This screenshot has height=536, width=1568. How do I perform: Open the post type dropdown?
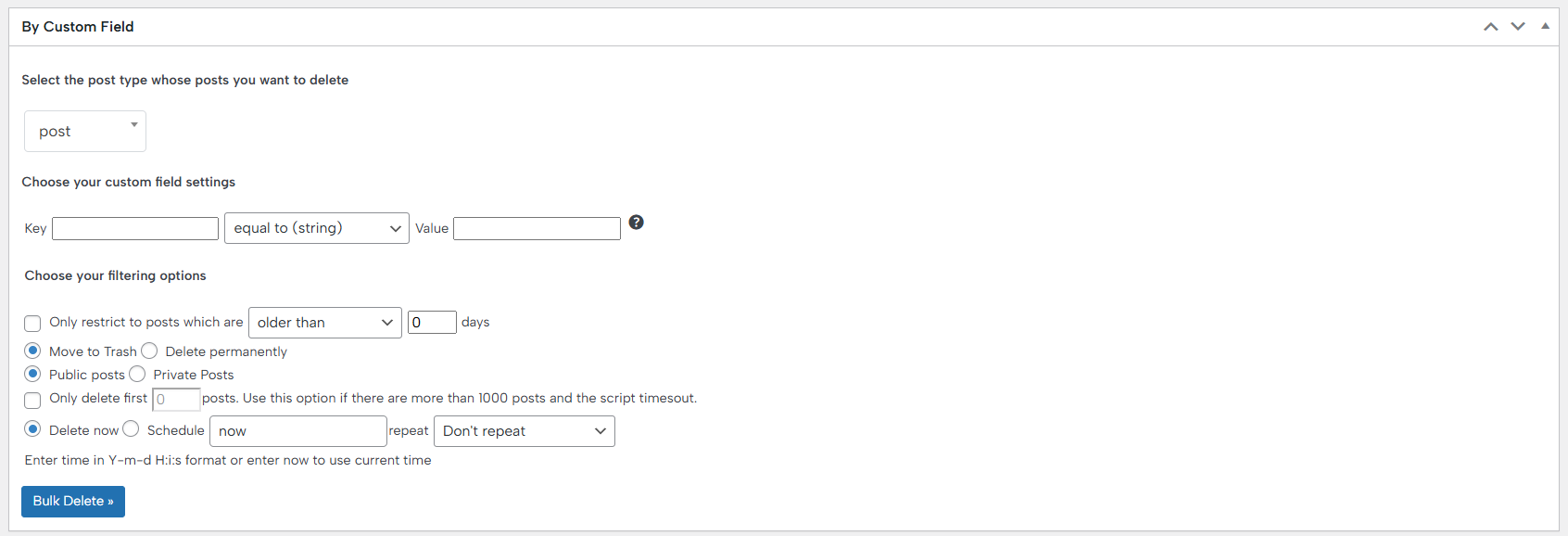[85, 132]
